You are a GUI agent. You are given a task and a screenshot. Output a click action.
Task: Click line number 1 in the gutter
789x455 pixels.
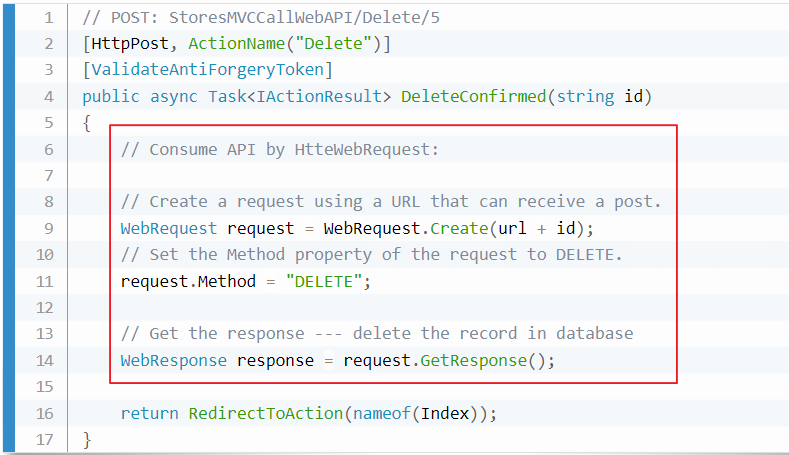click(x=49, y=18)
